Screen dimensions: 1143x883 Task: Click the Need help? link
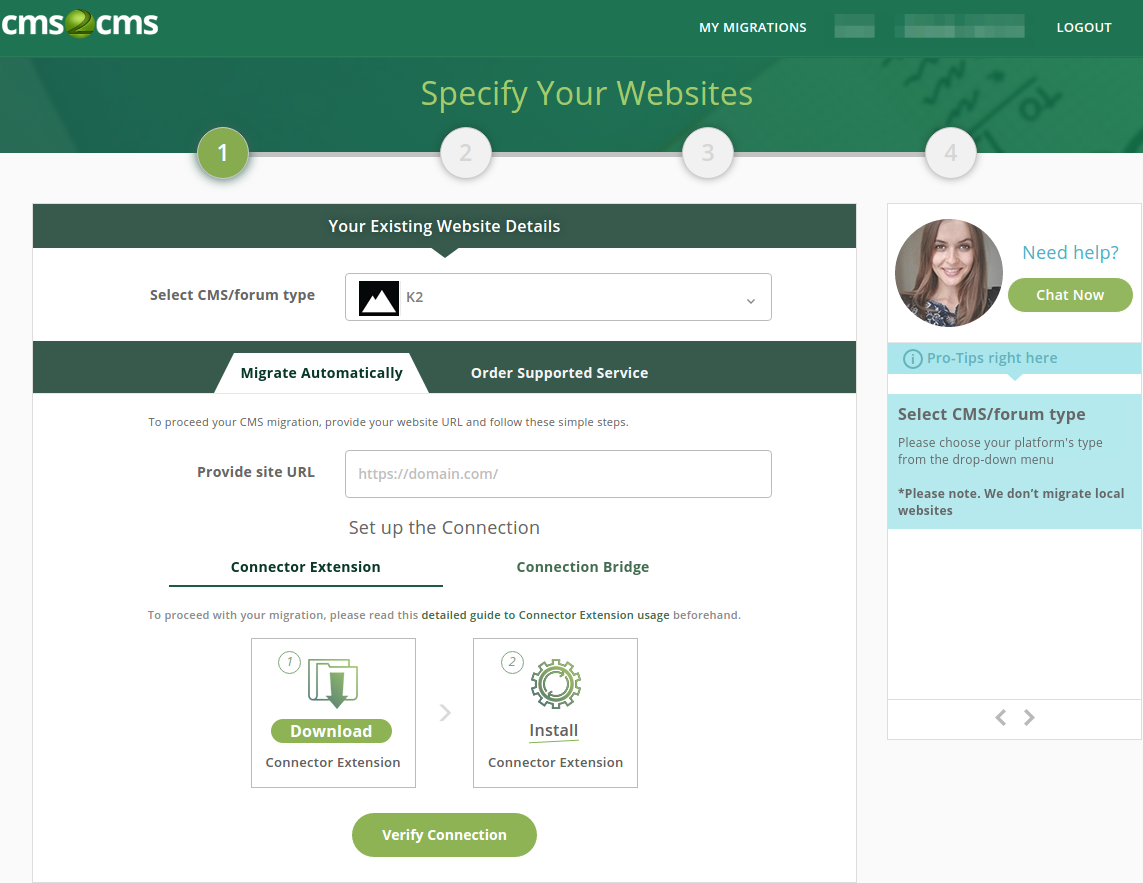pyautogui.click(x=1070, y=252)
